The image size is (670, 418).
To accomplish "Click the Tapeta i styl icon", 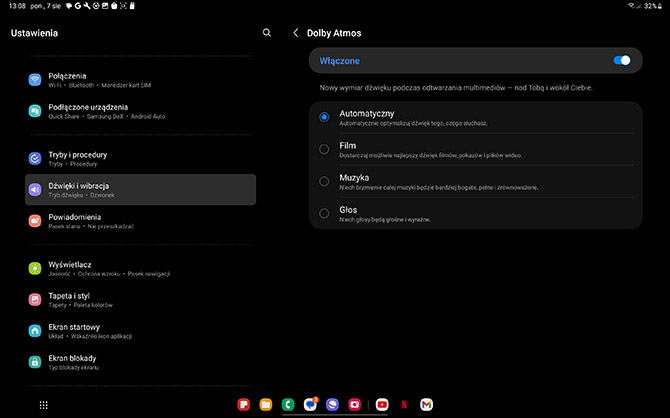I will pyautogui.click(x=35, y=300).
